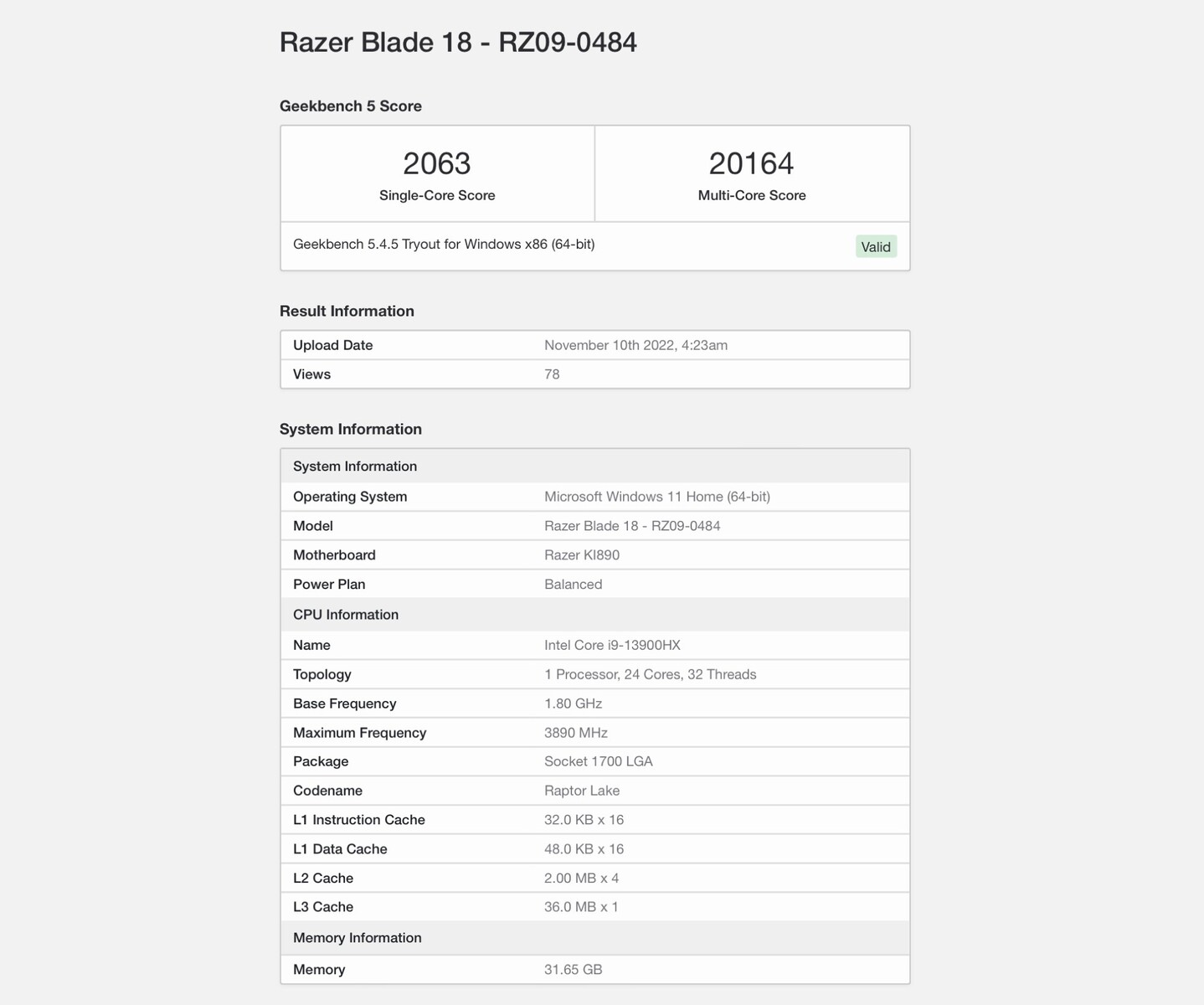Click the views count 78
This screenshot has width=1204, height=1005.
coord(552,374)
